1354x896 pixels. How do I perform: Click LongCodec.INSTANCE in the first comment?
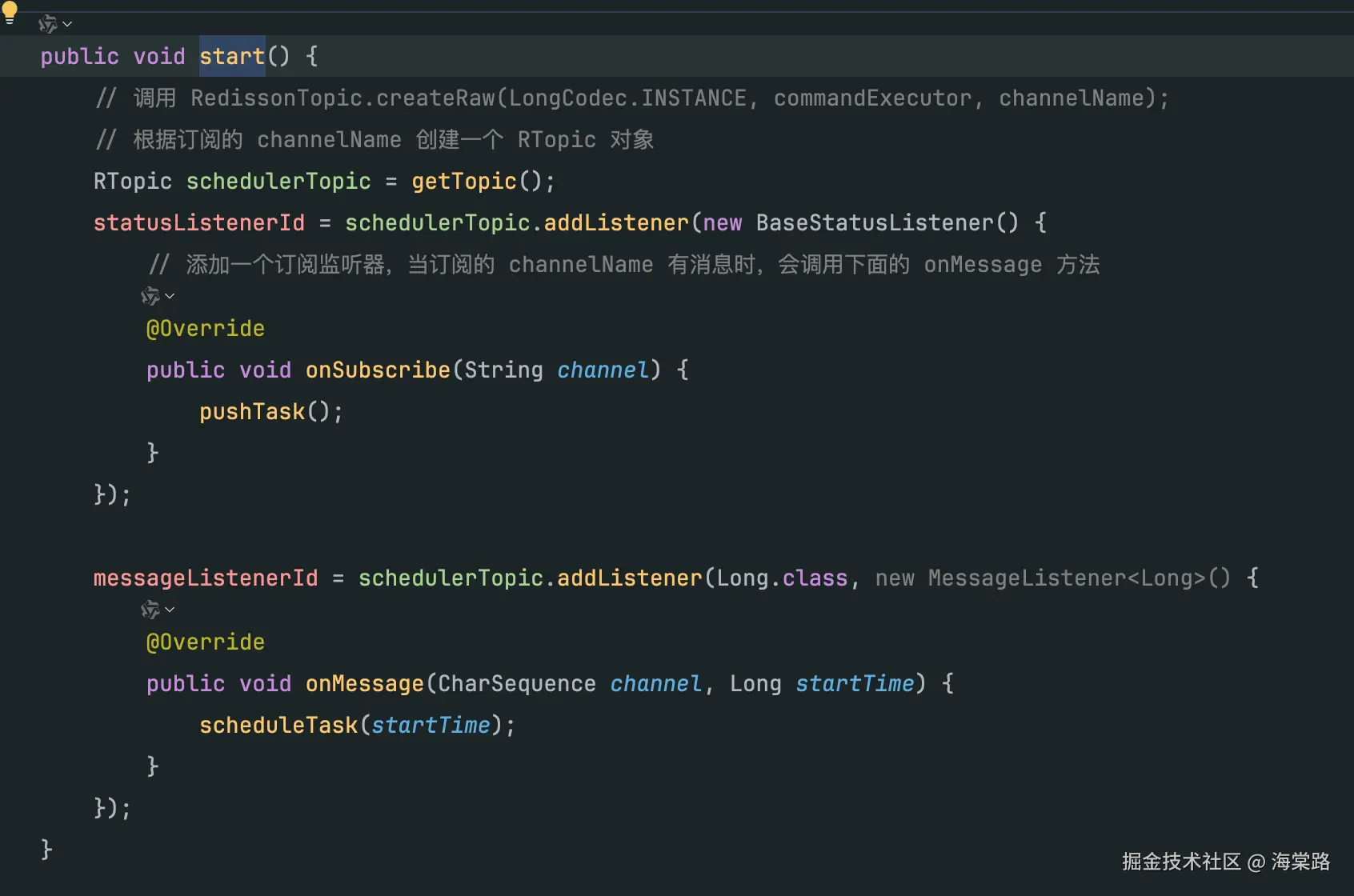click(628, 98)
